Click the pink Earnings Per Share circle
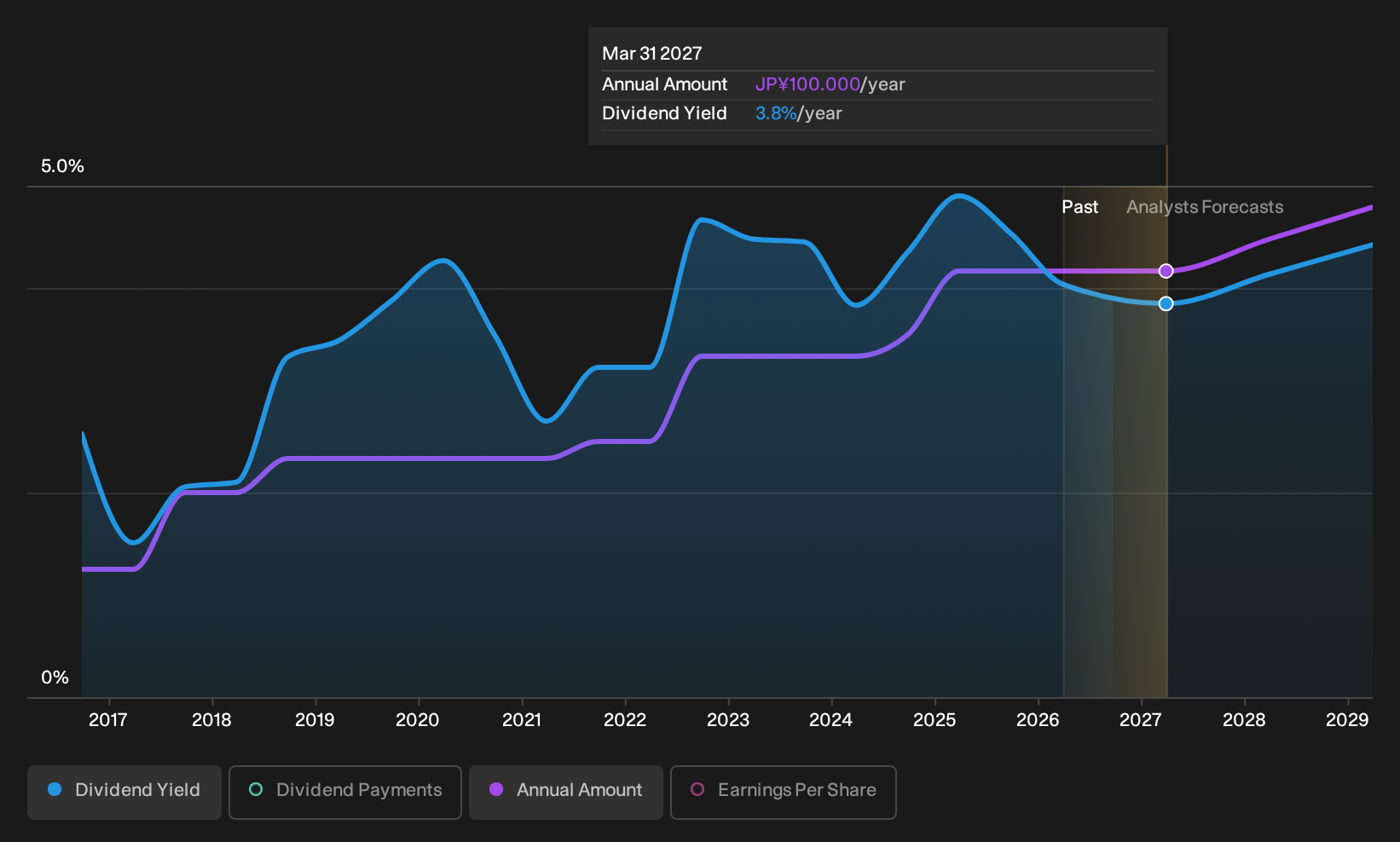This screenshot has height=842, width=1400. (697, 790)
